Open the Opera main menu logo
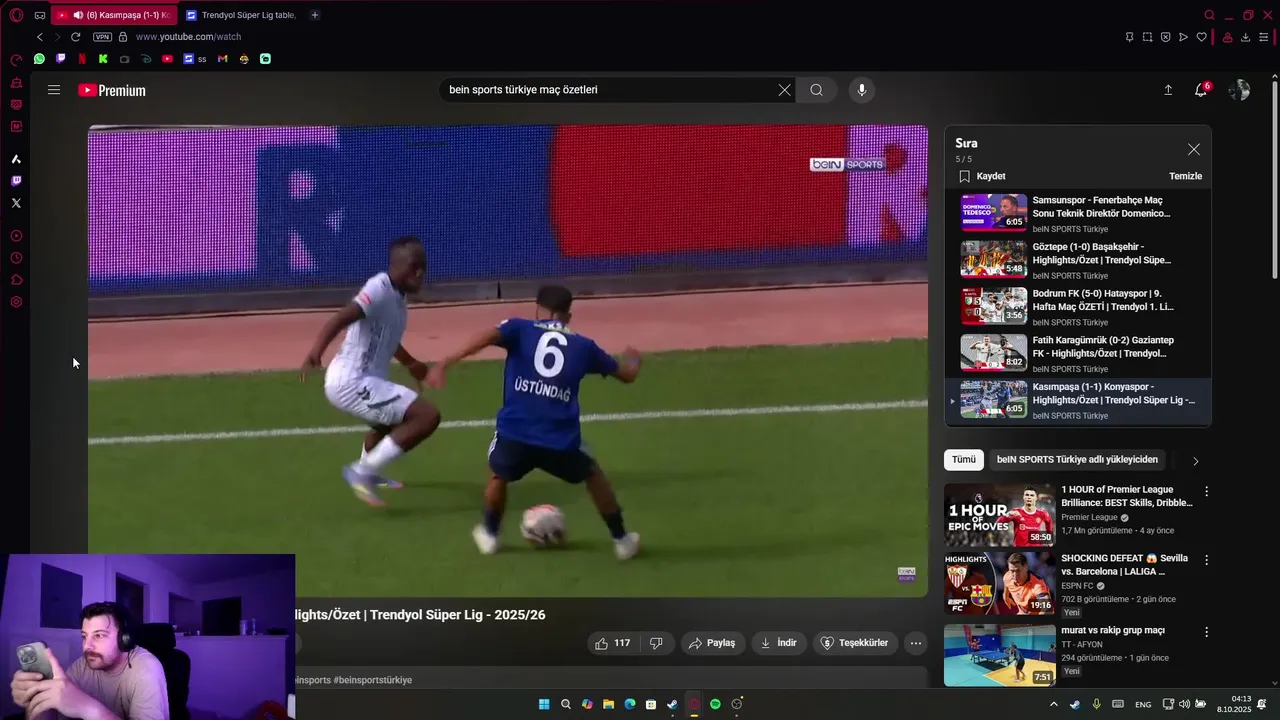Image resolution: width=1280 pixels, height=720 pixels. (x=16, y=15)
